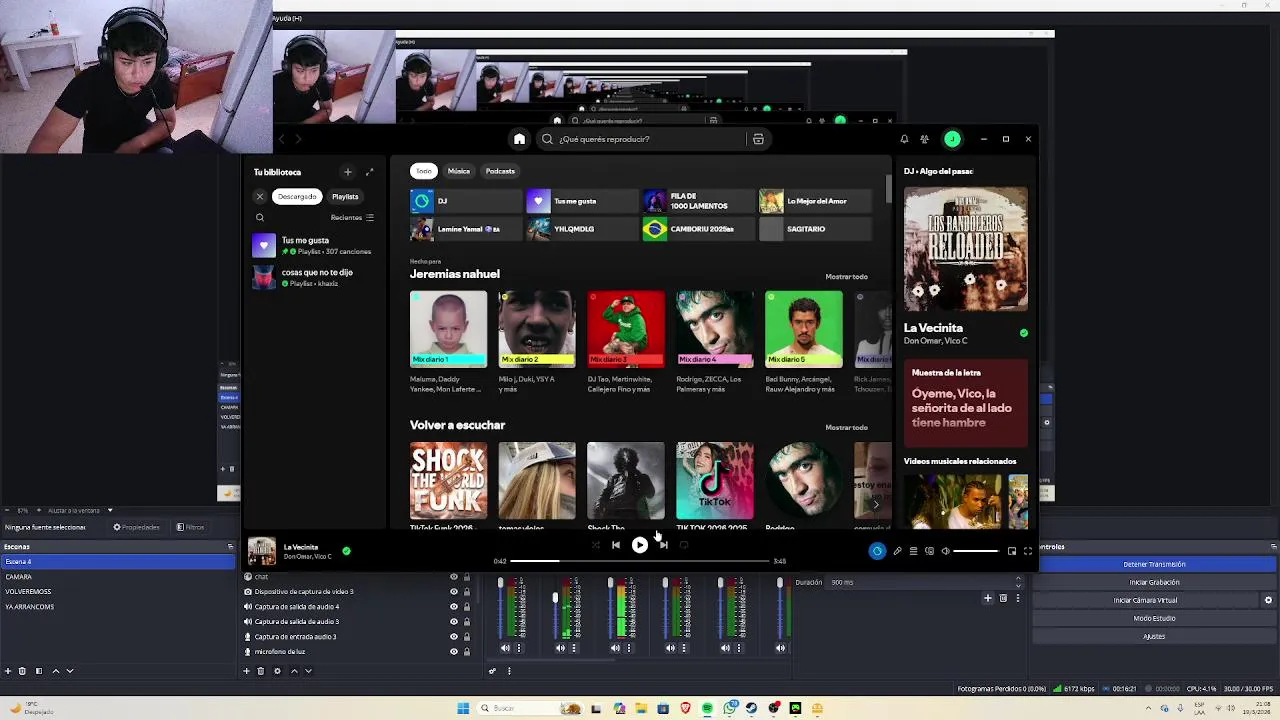
Task: Go to Spotify Home via house icon
Action: (519, 139)
